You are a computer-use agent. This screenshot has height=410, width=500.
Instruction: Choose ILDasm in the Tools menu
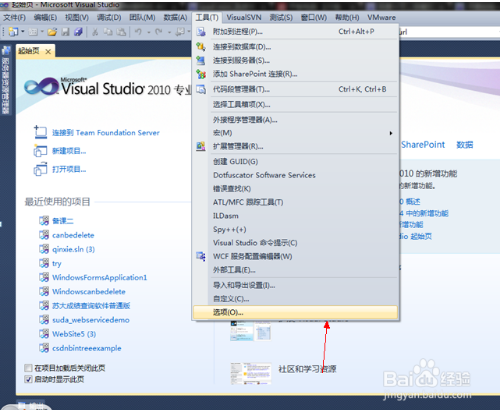click(295, 216)
